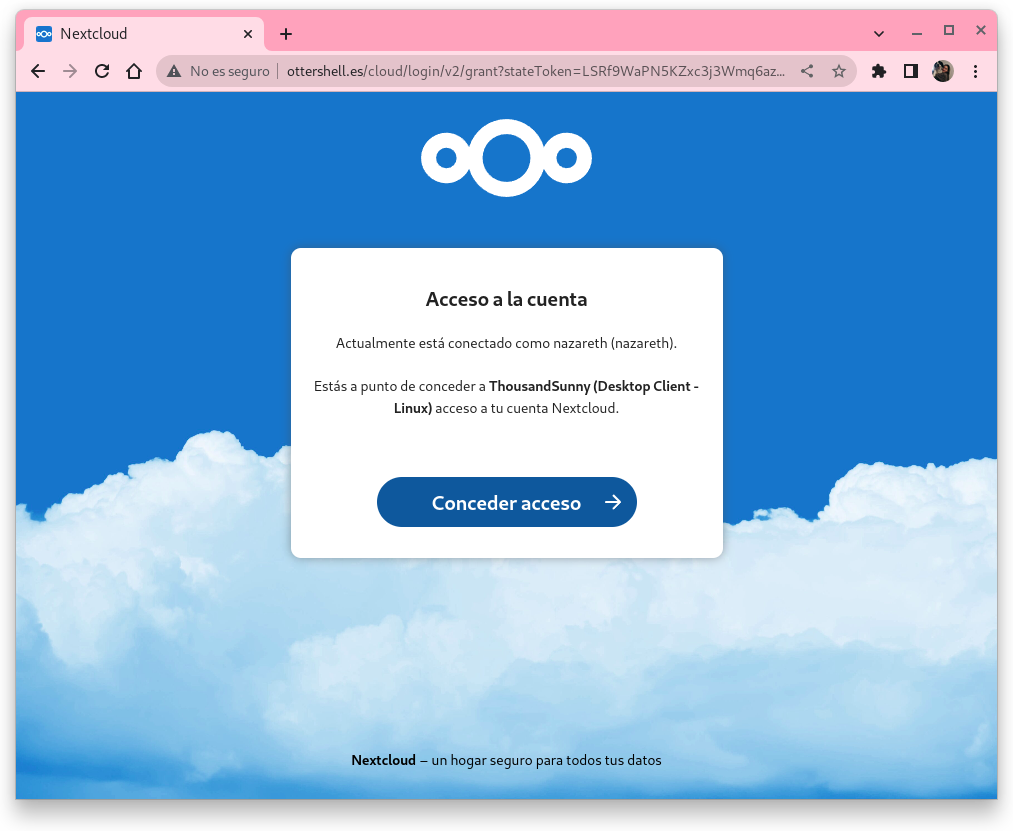Reload the current page
The image size is (1013, 831).
coord(102,71)
